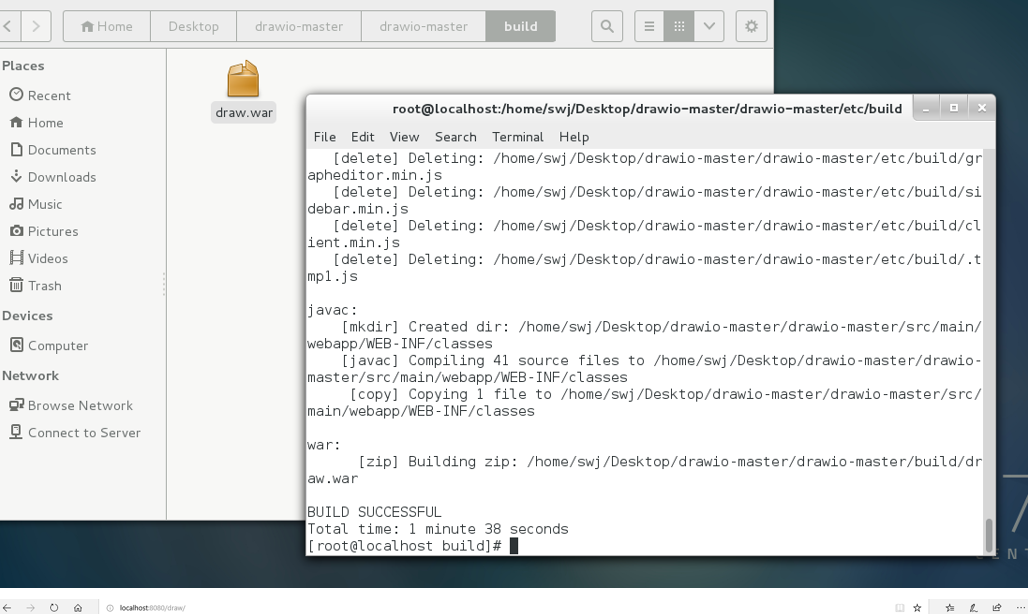Open Pictures in Places sidebar
The image size is (1028, 614).
(x=44, y=231)
